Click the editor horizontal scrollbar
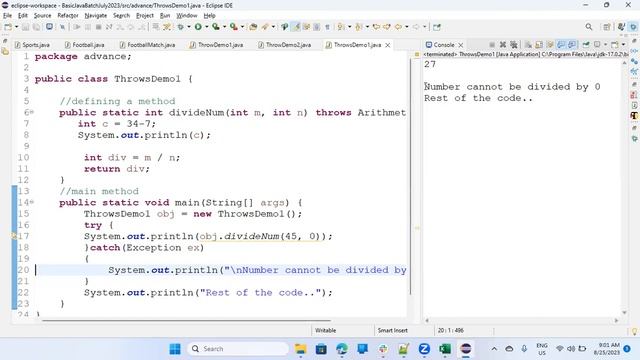Image resolution: width=640 pixels, height=360 pixels. coord(186,320)
